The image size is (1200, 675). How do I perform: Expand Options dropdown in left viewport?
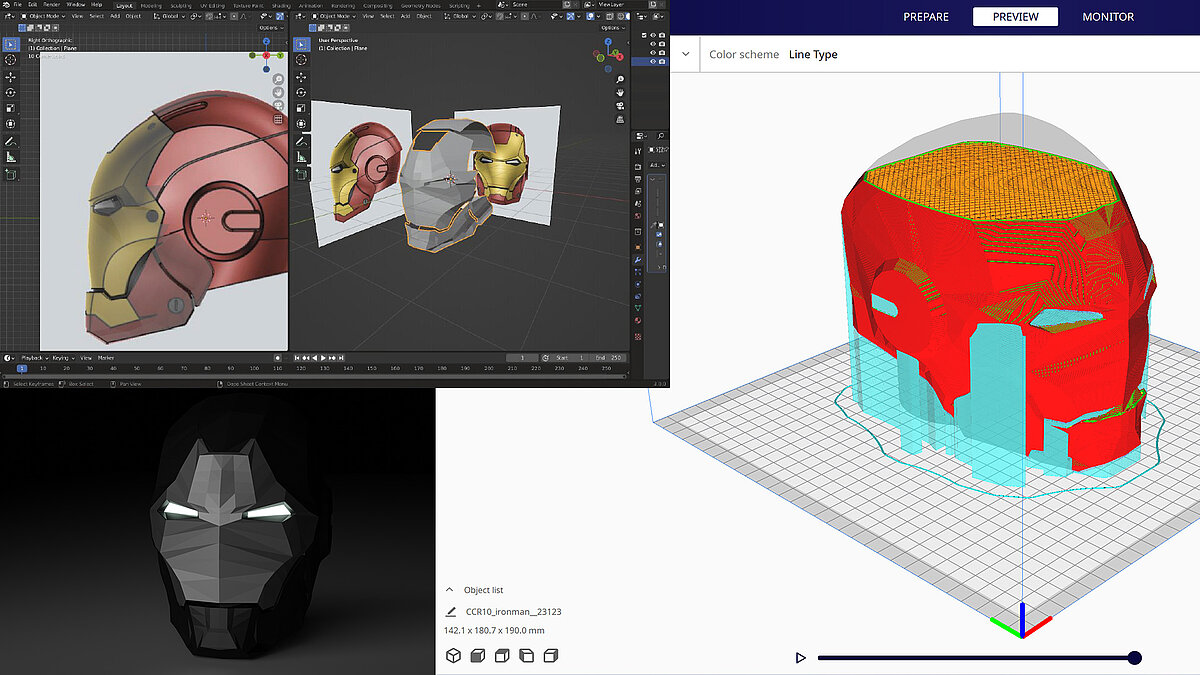(270, 28)
